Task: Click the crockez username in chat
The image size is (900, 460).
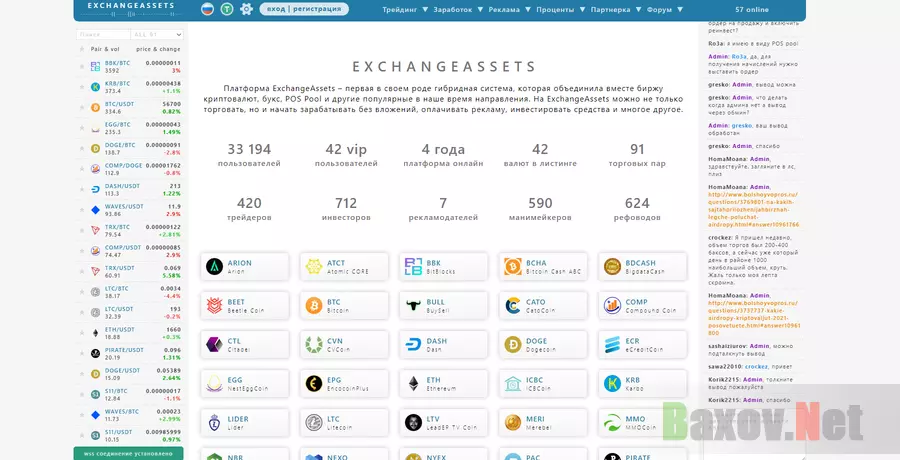Action: [719, 238]
